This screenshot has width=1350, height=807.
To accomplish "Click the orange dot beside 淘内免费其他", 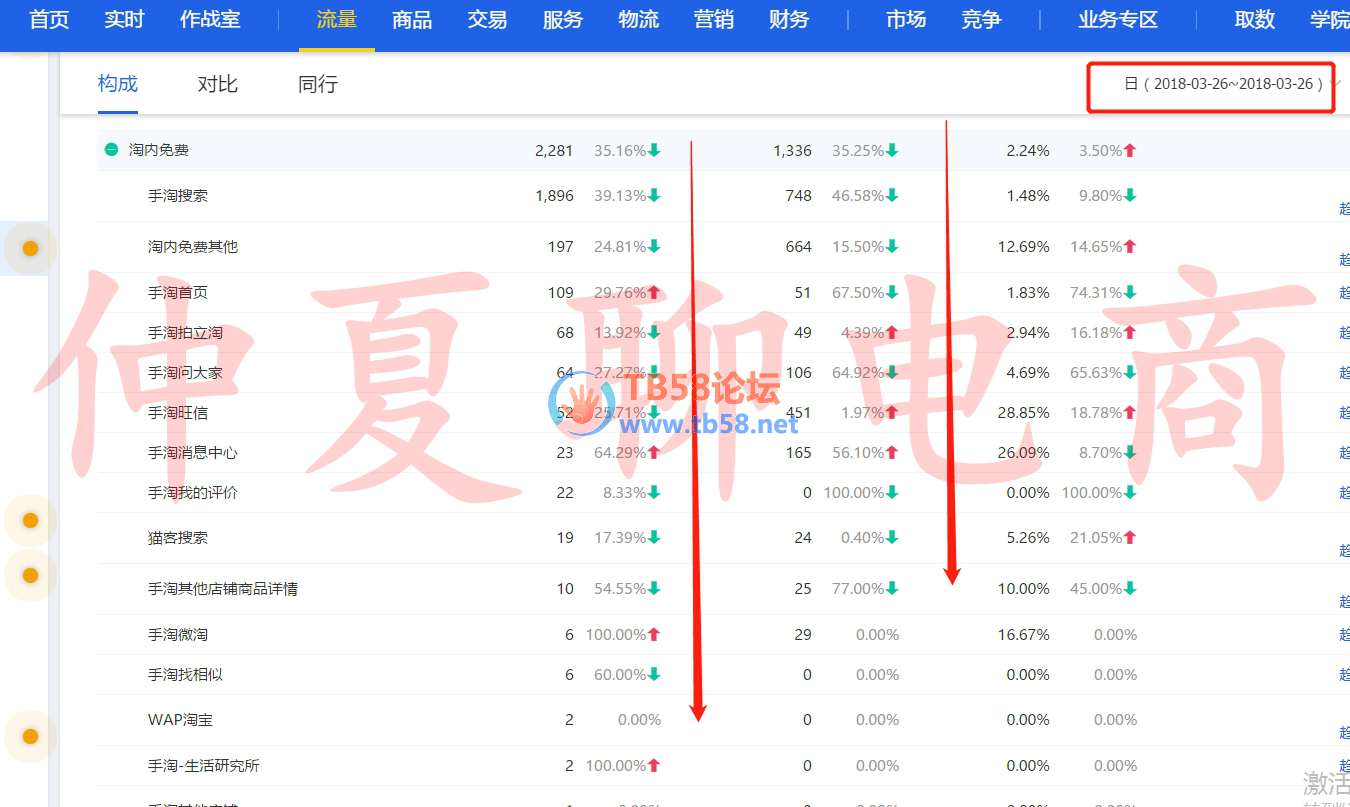I will pyautogui.click(x=30, y=248).
